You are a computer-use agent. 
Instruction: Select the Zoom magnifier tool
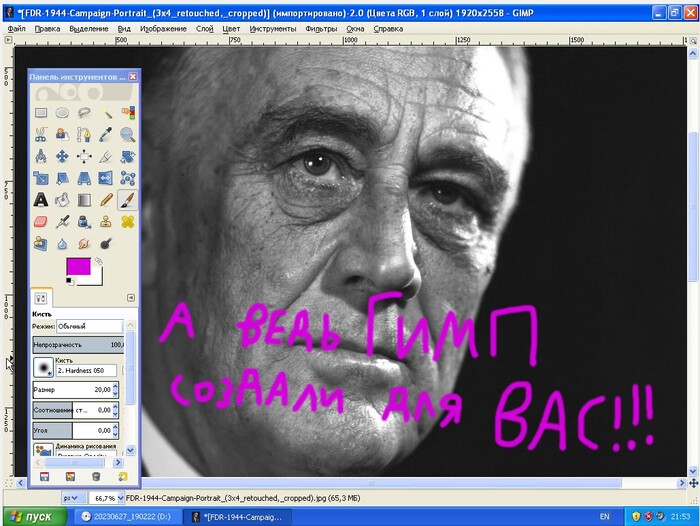[x=128, y=134]
